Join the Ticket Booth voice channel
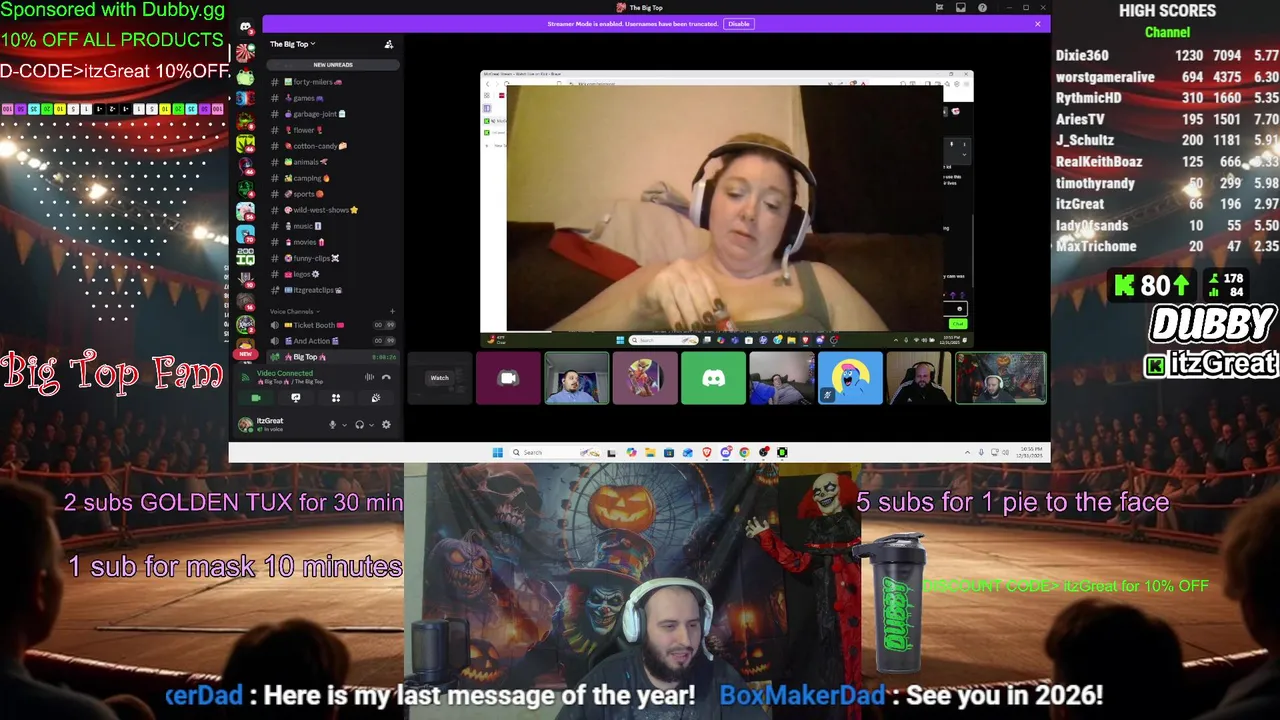This screenshot has width=1280, height=720. click(x=333, y=325)
